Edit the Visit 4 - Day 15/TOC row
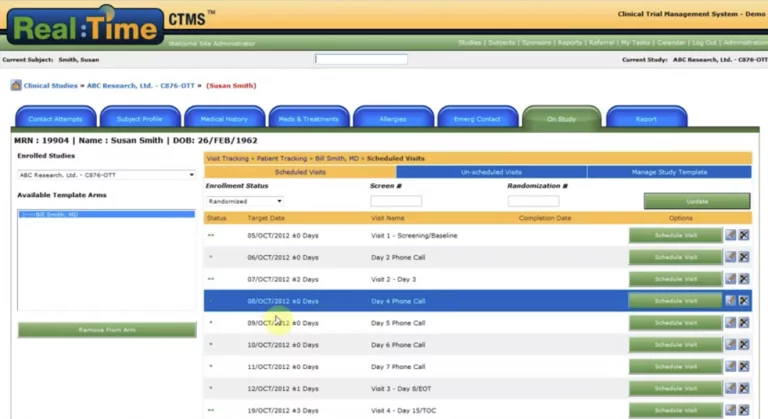 [730, 410]
